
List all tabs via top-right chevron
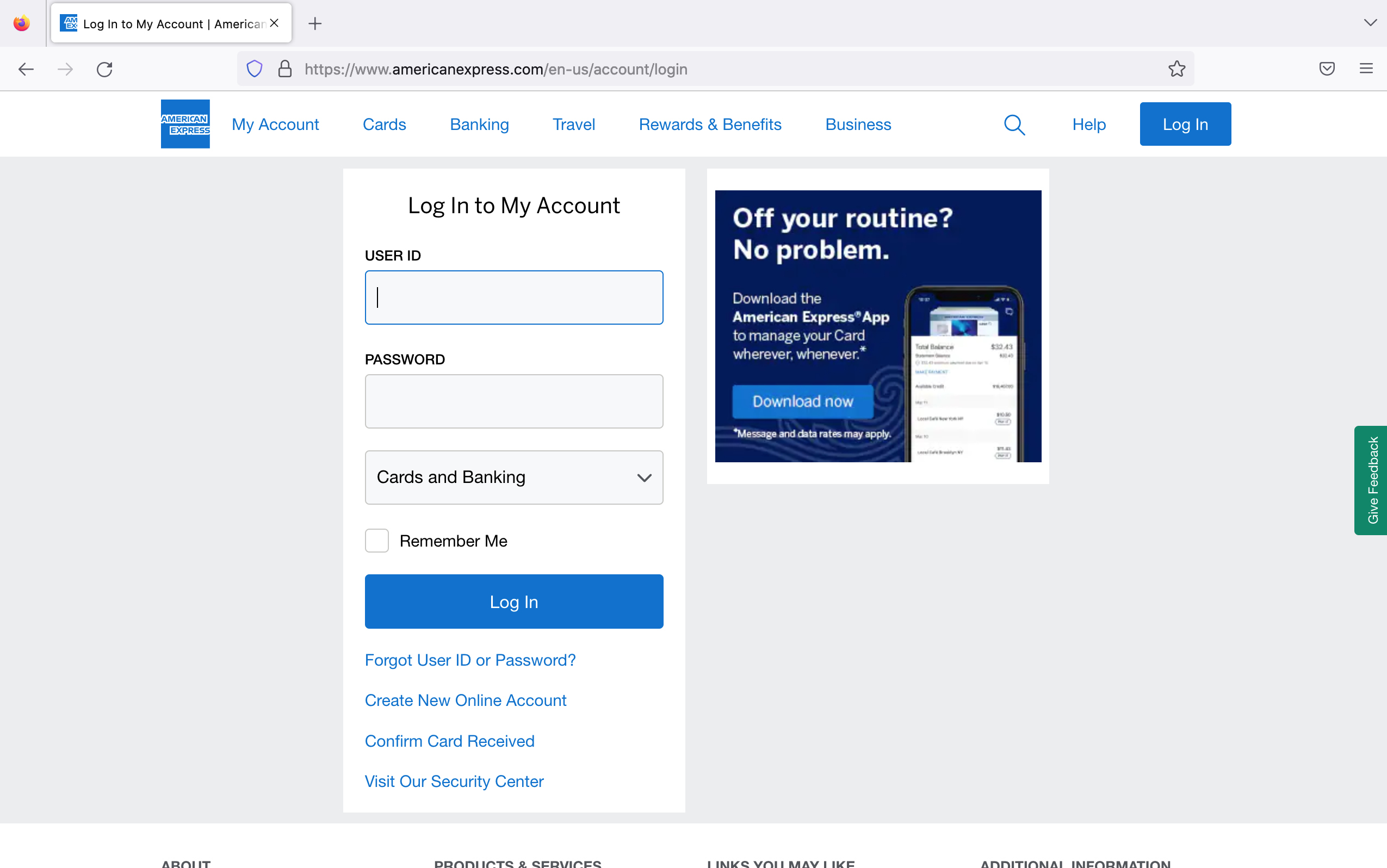(x=1370, y=23)
